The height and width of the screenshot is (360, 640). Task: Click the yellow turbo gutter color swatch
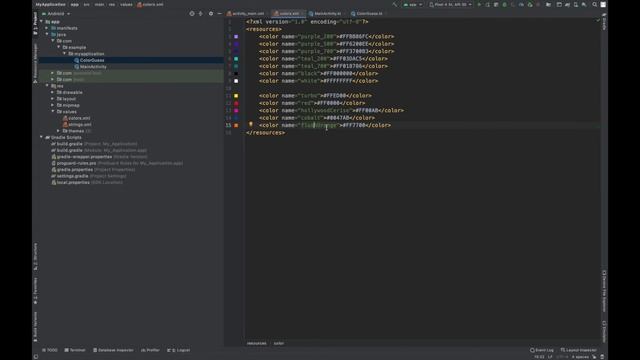coord(236,96)
